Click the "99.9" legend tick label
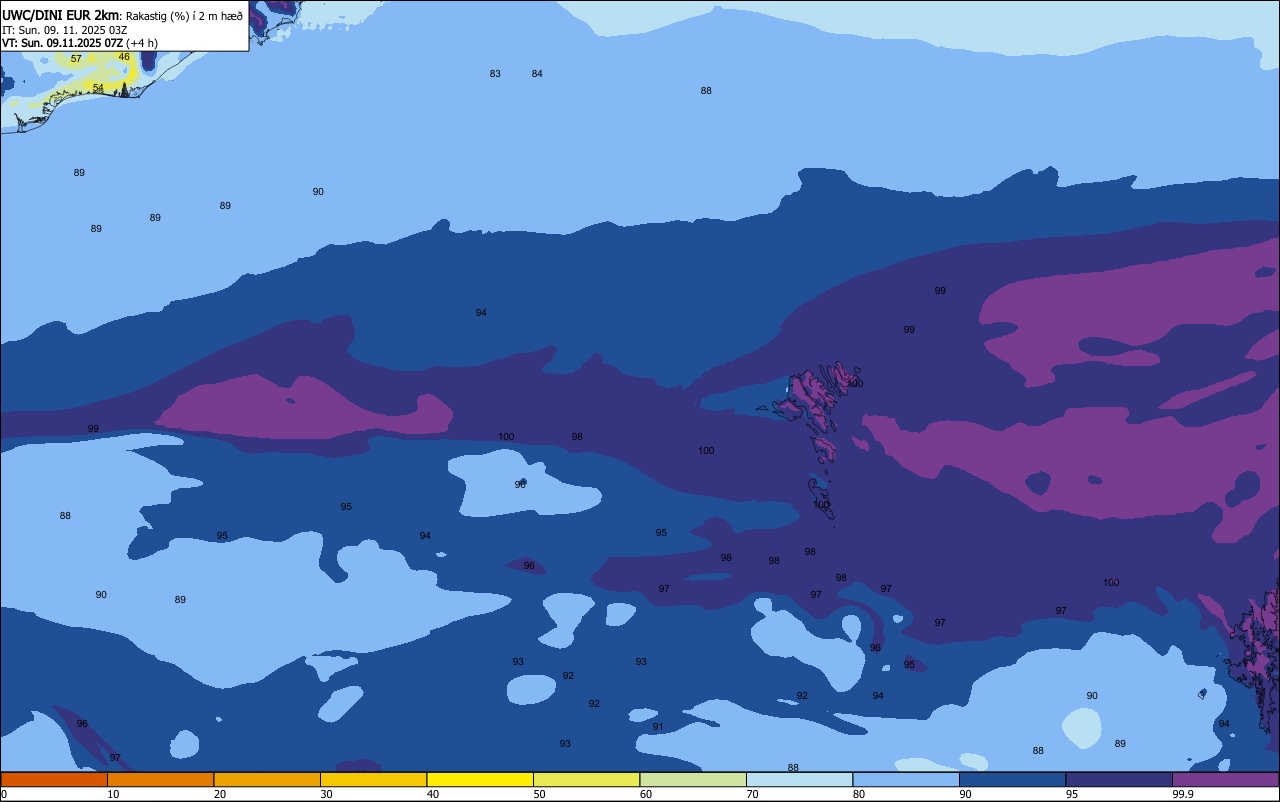Screen dimensions: 1280x802 [1182, 794]
